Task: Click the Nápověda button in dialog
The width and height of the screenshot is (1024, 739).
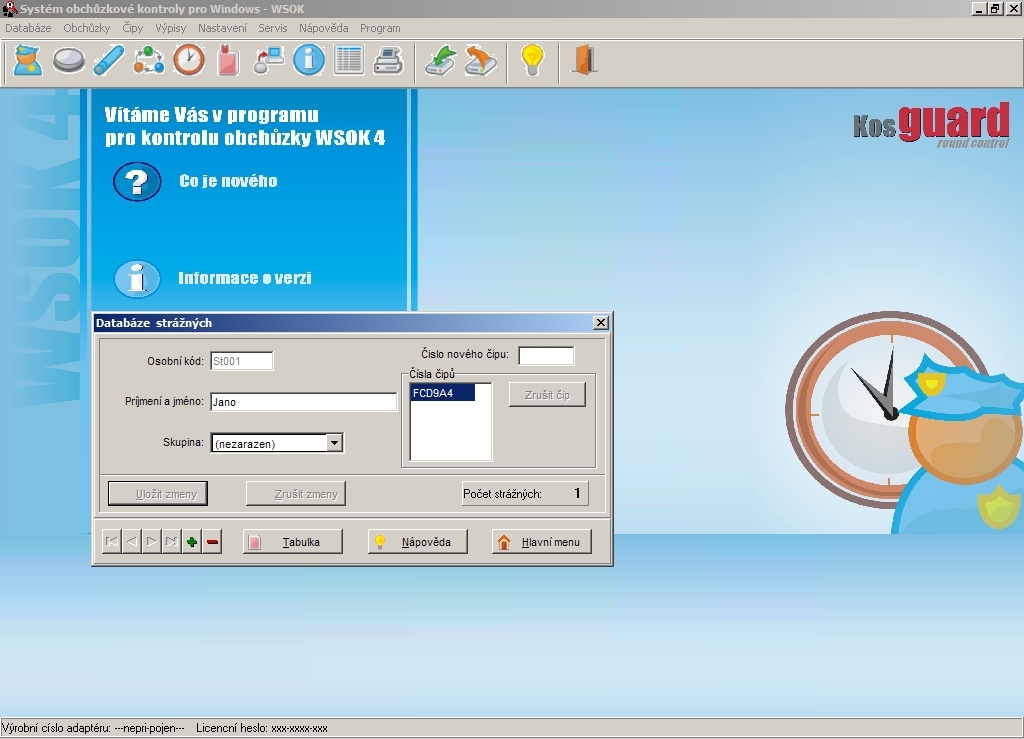Action: click(418, 542)
